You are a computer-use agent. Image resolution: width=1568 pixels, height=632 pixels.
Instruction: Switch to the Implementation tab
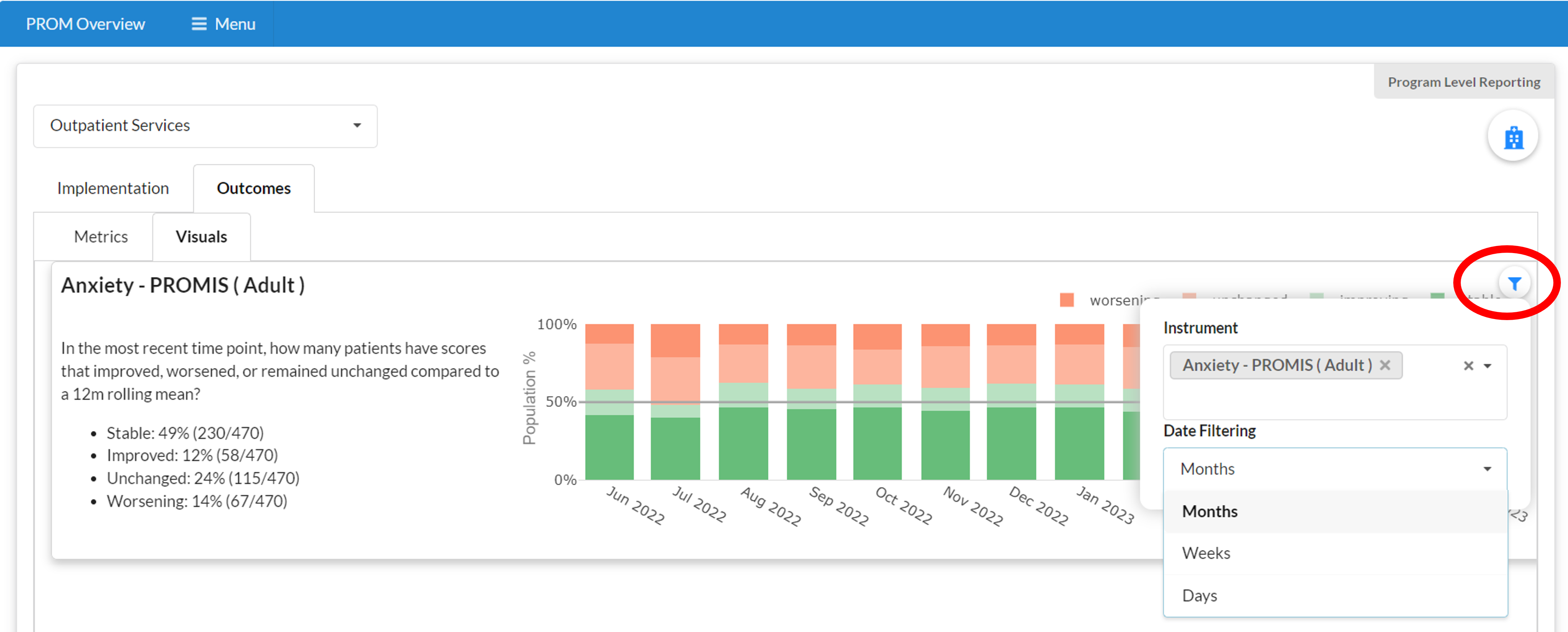(113, 188)
